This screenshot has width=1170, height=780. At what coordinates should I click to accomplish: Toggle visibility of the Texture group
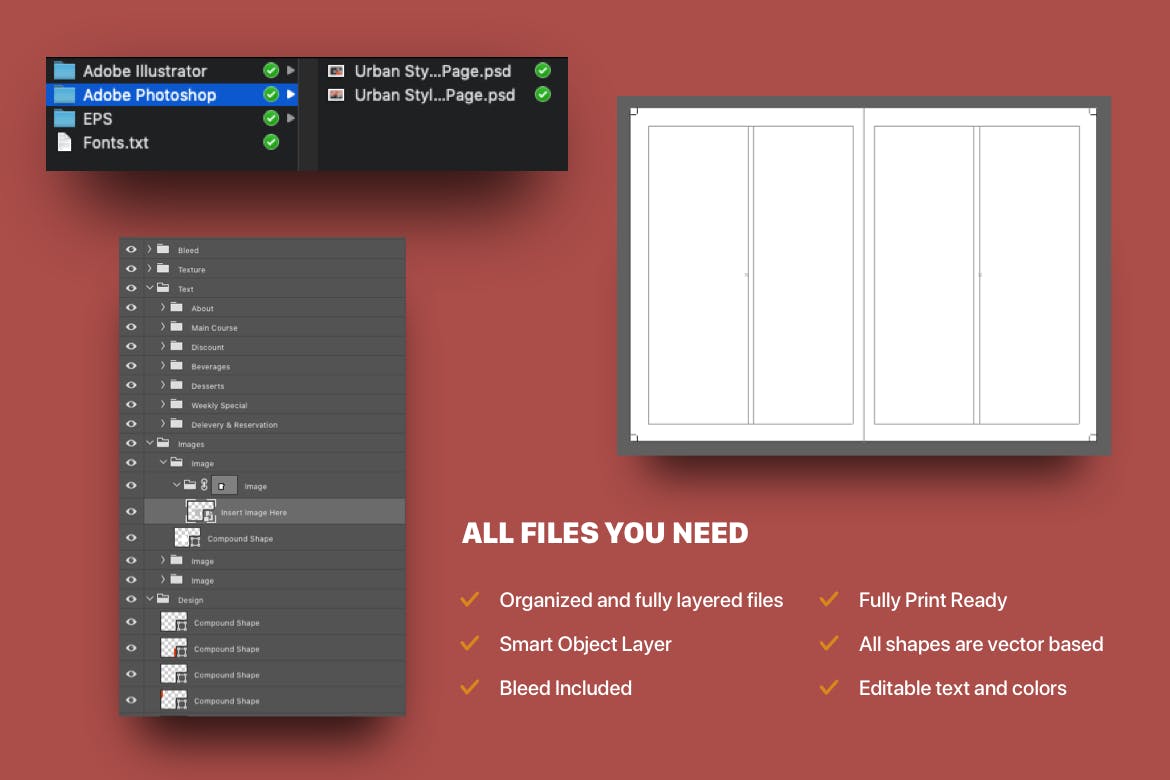131,269
